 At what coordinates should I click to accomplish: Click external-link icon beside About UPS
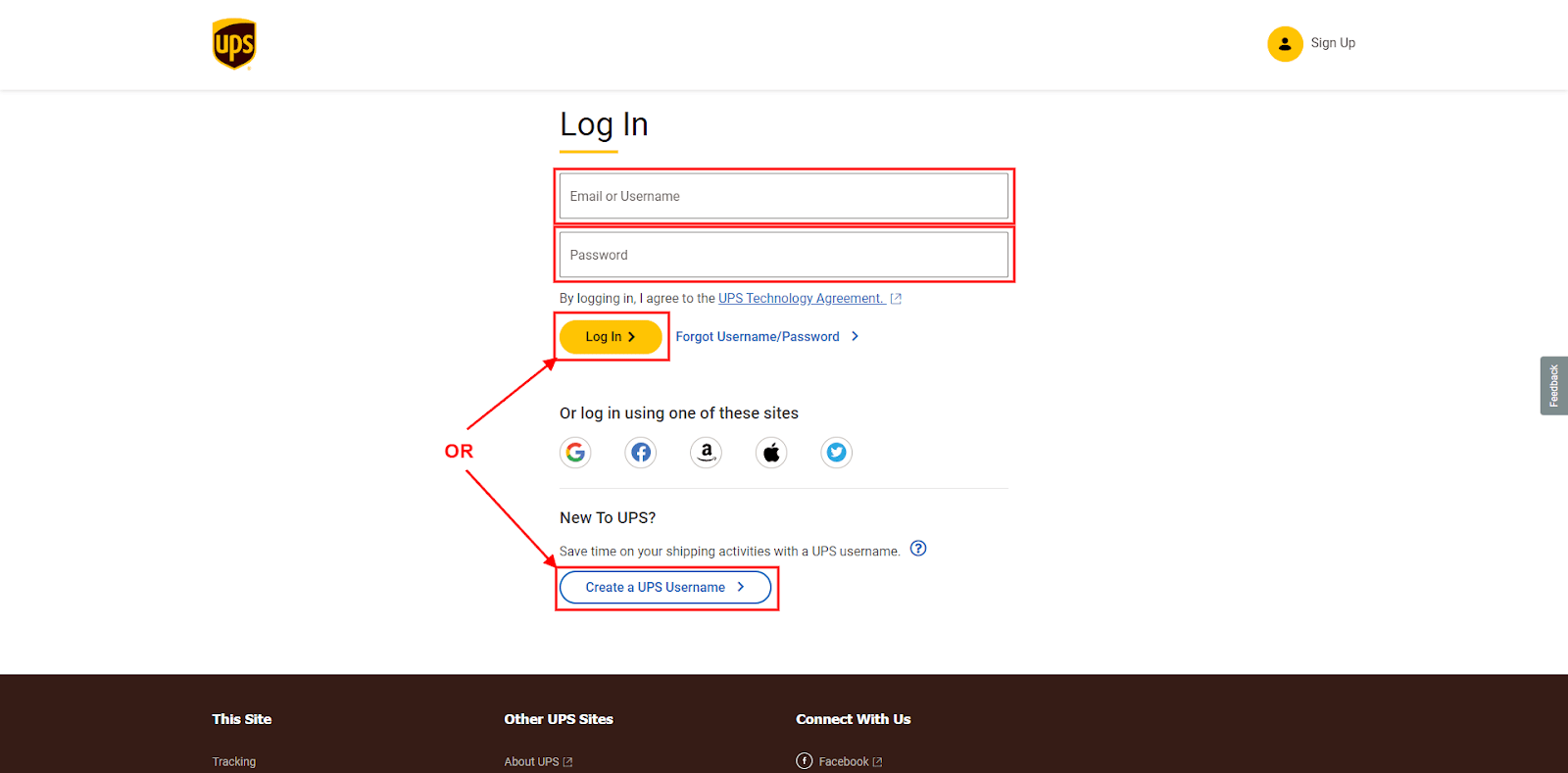point(567,762)
